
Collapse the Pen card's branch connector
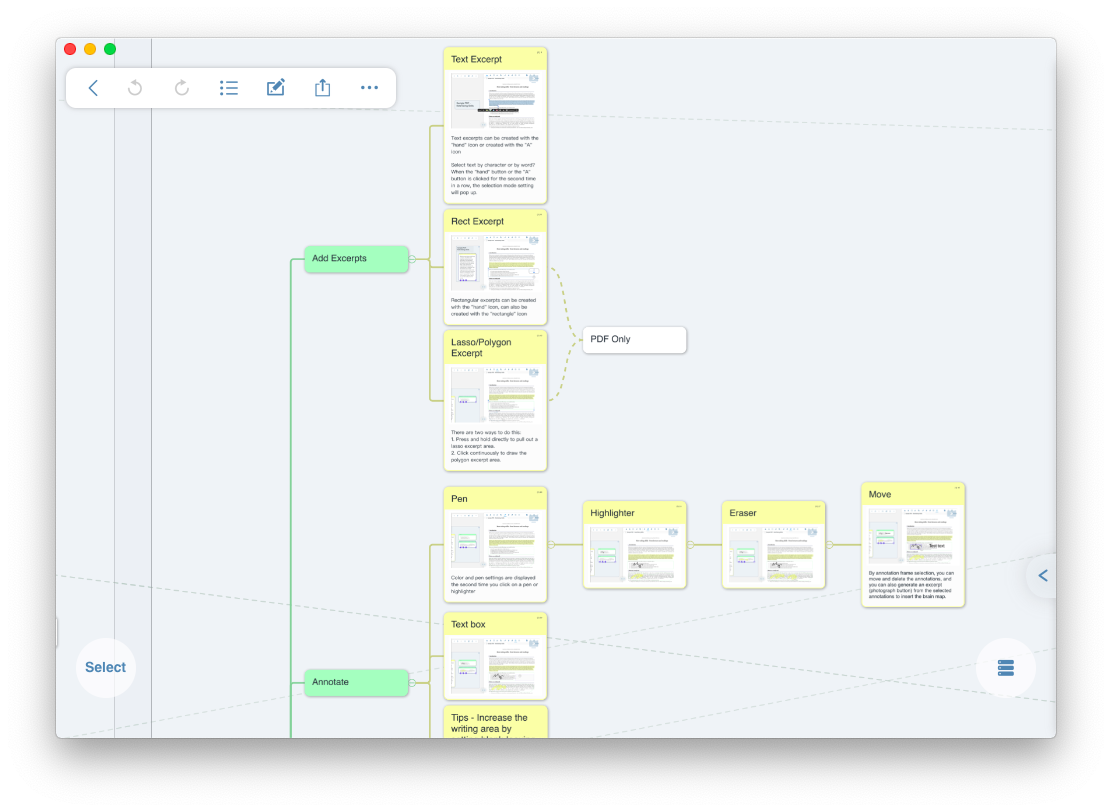[551, 545]
